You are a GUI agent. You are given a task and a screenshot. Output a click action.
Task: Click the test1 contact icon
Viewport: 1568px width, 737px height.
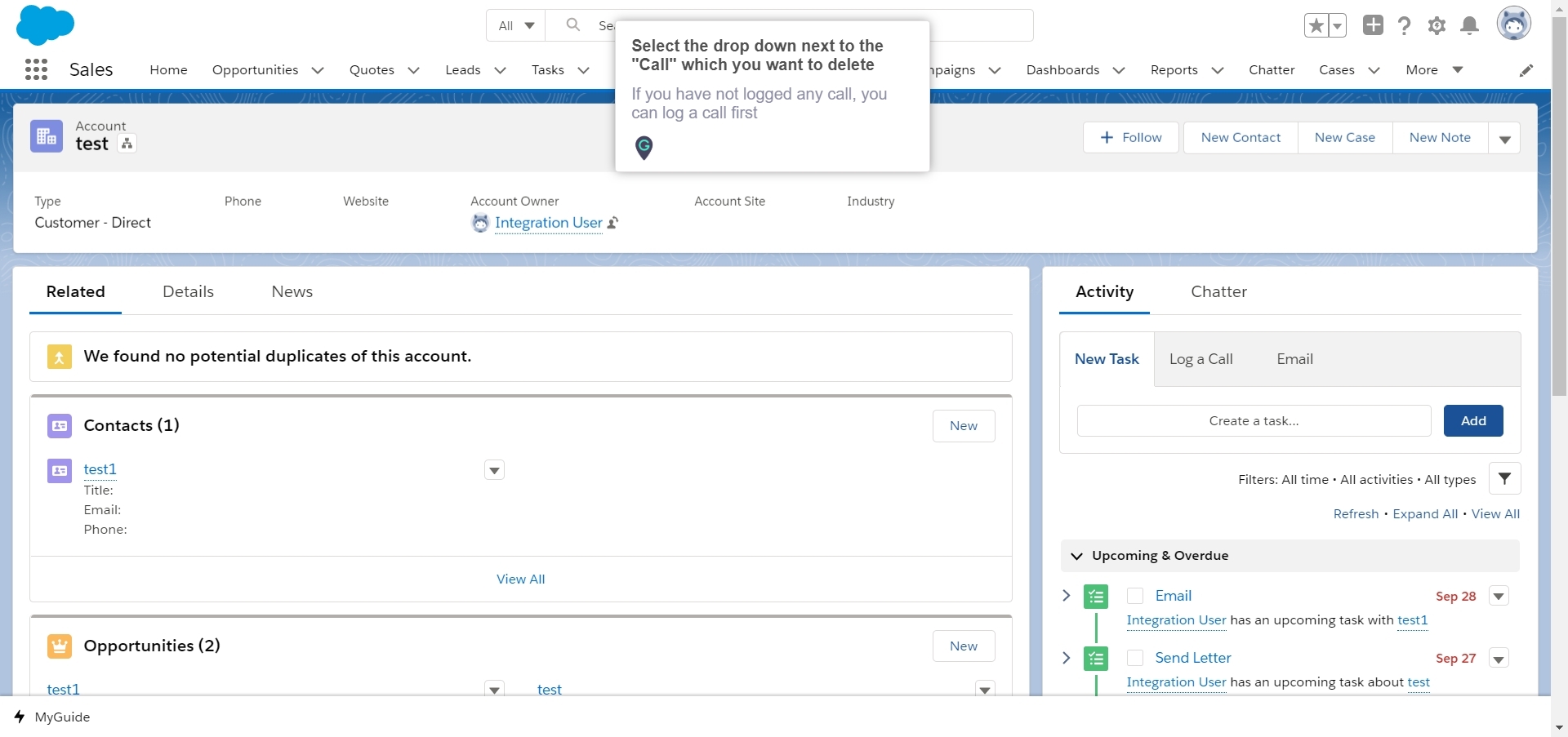[60, 470]
